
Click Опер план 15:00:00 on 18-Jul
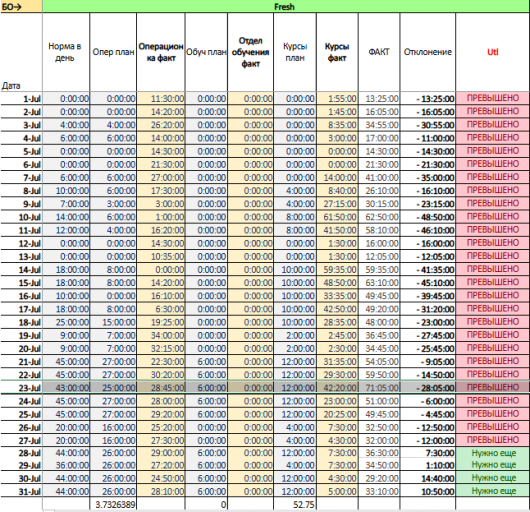tap(113, 322)
